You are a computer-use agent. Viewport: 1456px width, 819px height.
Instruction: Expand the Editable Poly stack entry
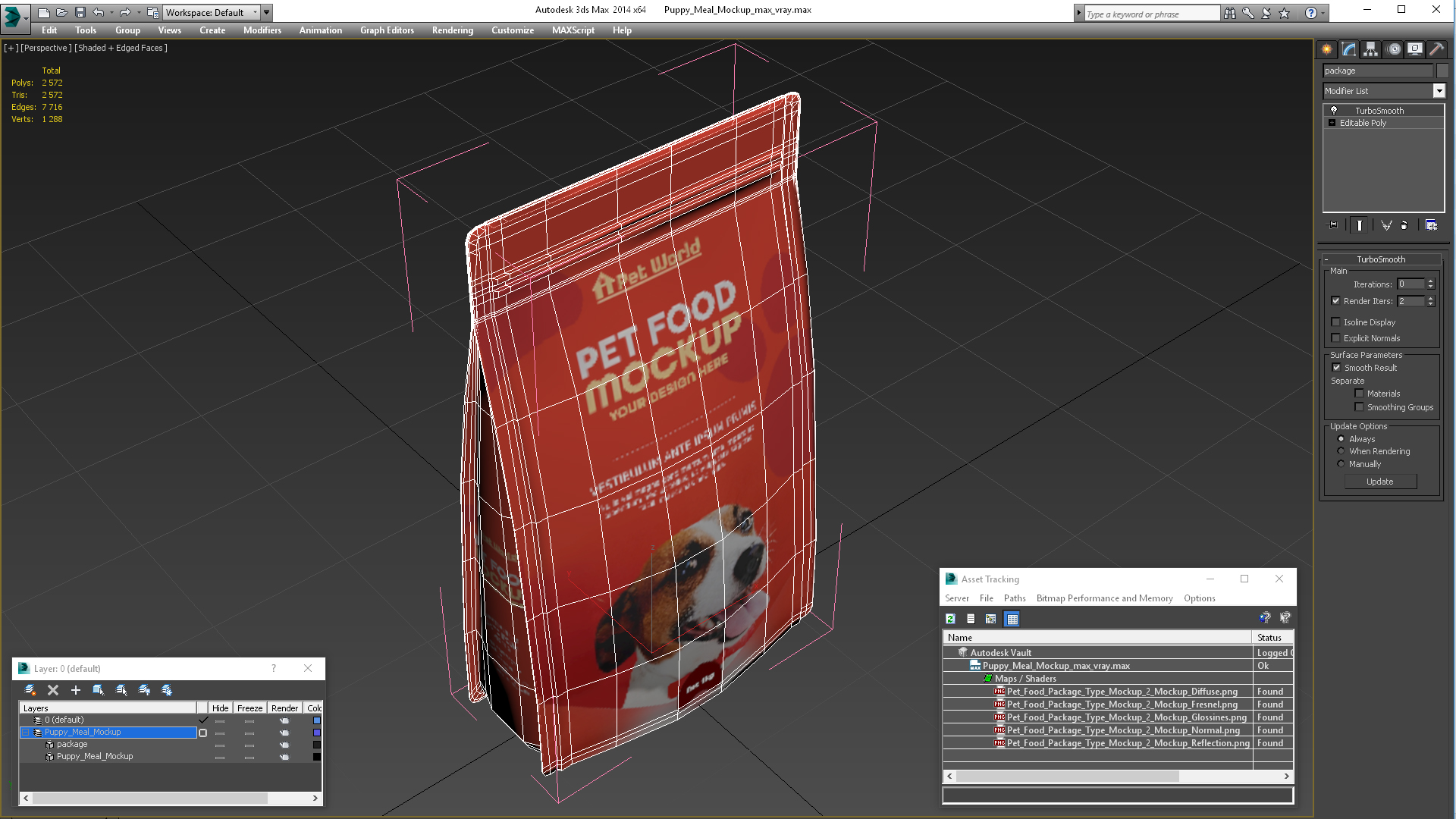[1332, 123]
